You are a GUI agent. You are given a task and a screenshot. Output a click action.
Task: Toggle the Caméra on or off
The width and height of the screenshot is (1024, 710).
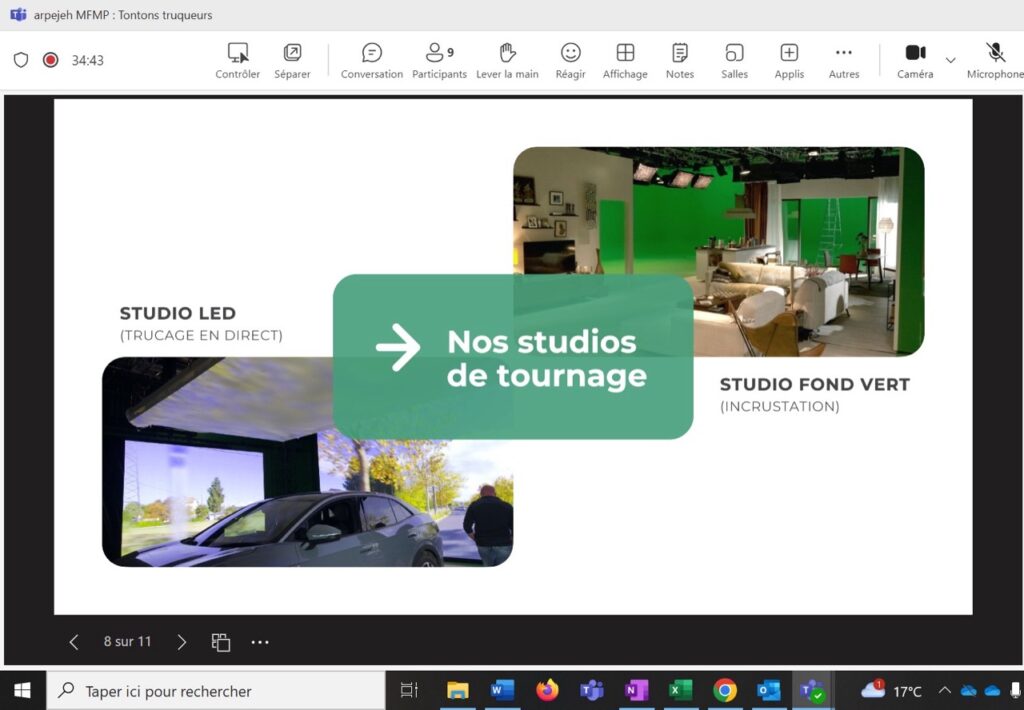915,60
